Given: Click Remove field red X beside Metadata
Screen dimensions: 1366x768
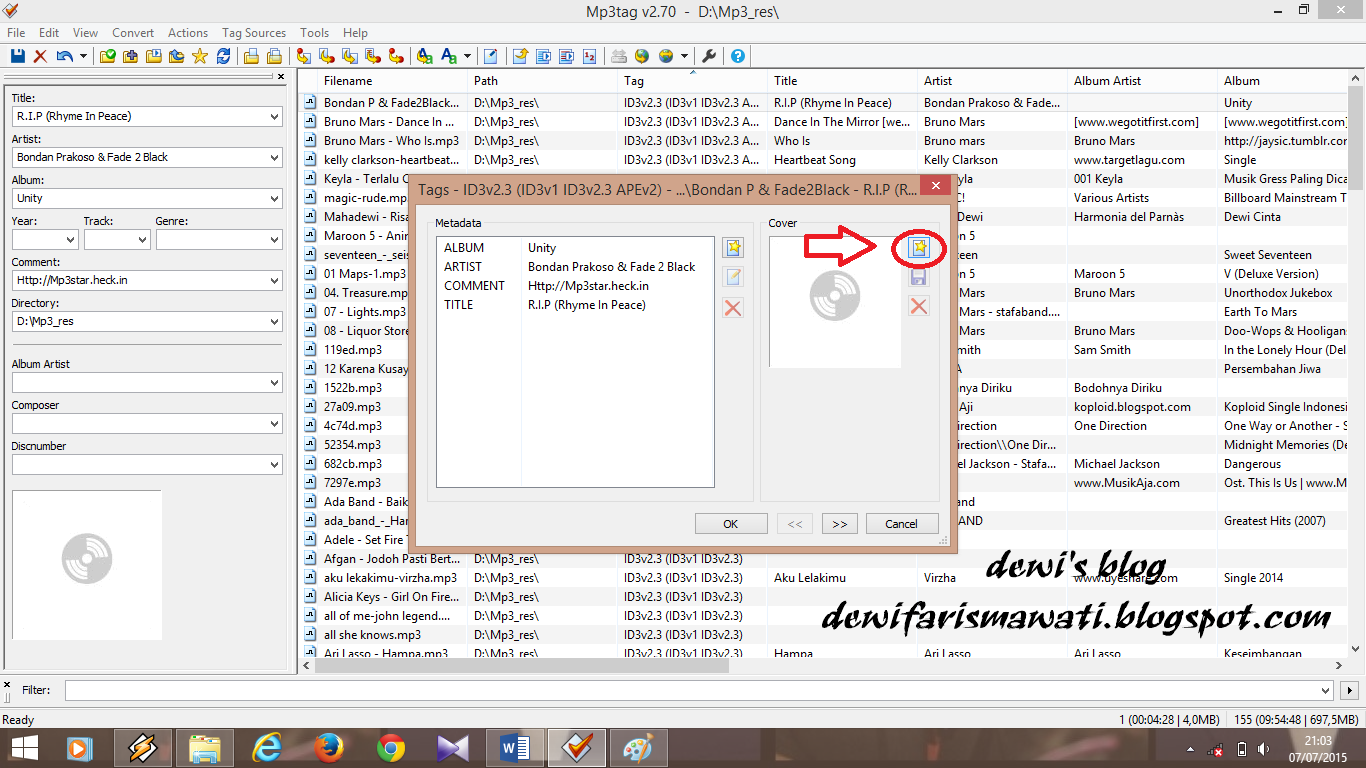Looking at the screenshot, I should 733,307.
